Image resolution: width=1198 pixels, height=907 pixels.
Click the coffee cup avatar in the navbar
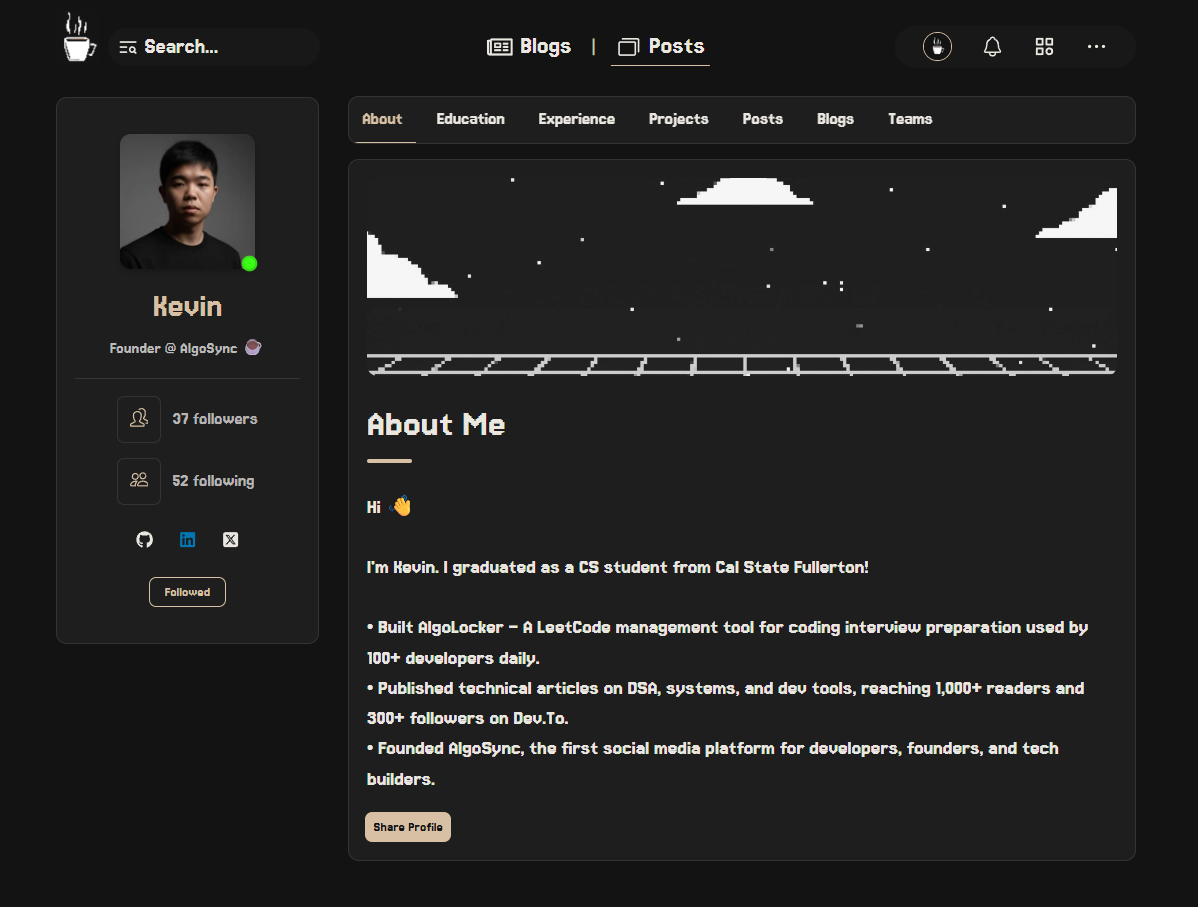pyautogui.click(x=937, y=46)
